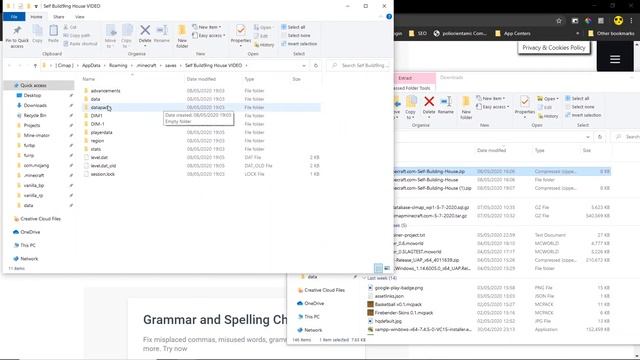Switch to Home tab in front Explorer
The image size is (640, 360).
pos(36,17)
